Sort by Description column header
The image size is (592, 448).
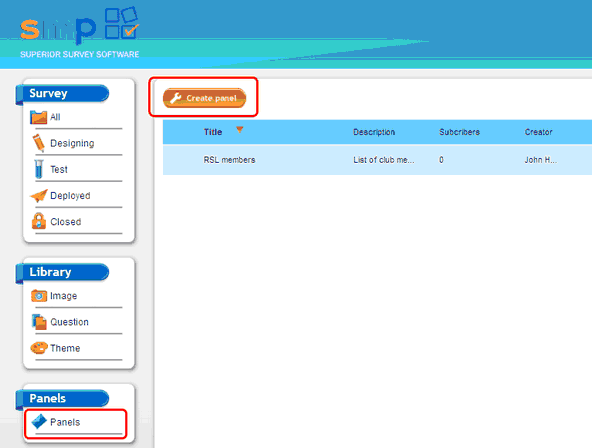[374, 132]
